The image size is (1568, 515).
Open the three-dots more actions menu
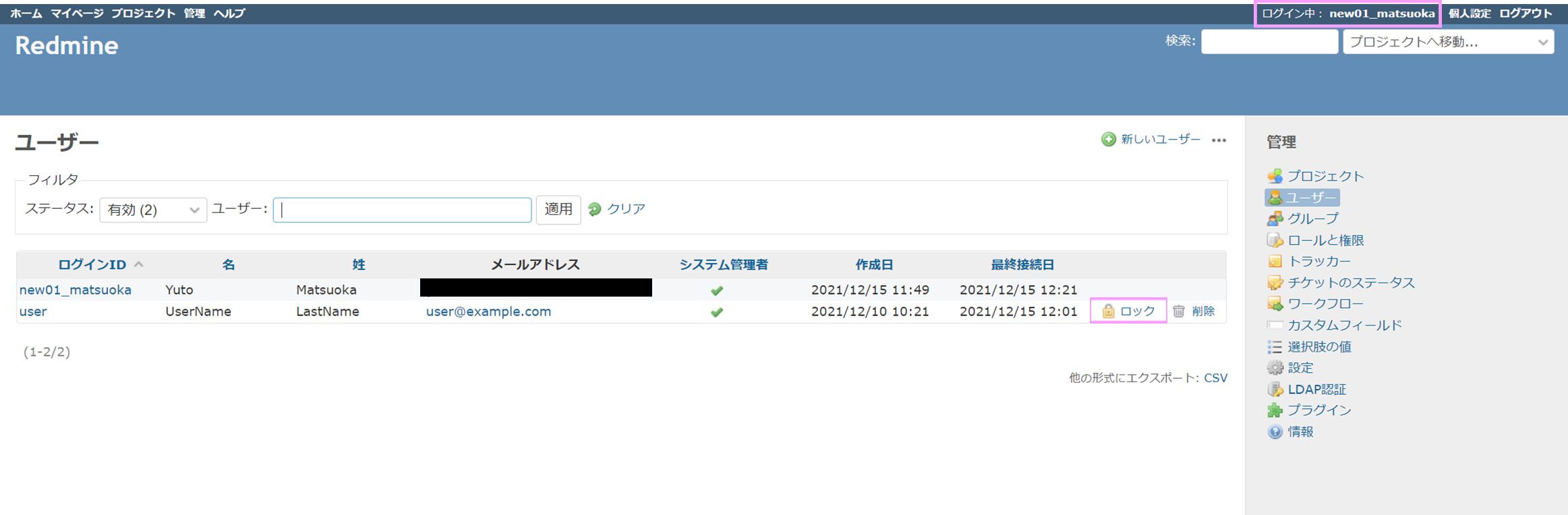point(1219,140)
